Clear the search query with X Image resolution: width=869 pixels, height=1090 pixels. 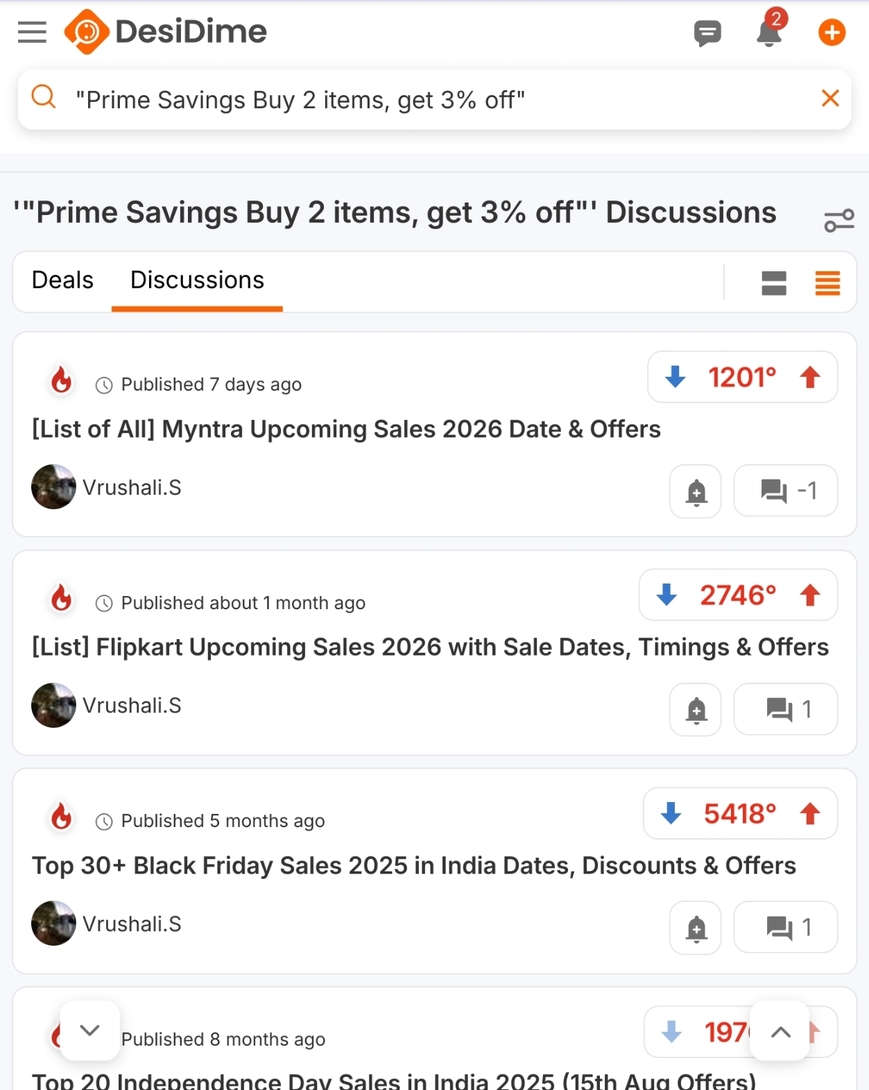[829, 98]
